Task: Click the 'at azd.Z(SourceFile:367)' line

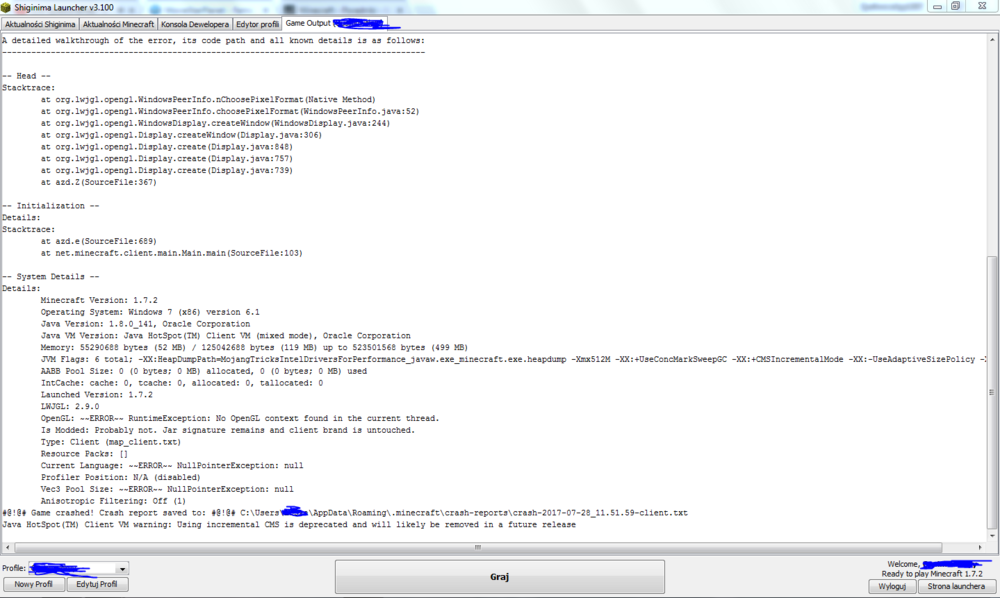Action: pyautogui.click(x=99, y=182)
